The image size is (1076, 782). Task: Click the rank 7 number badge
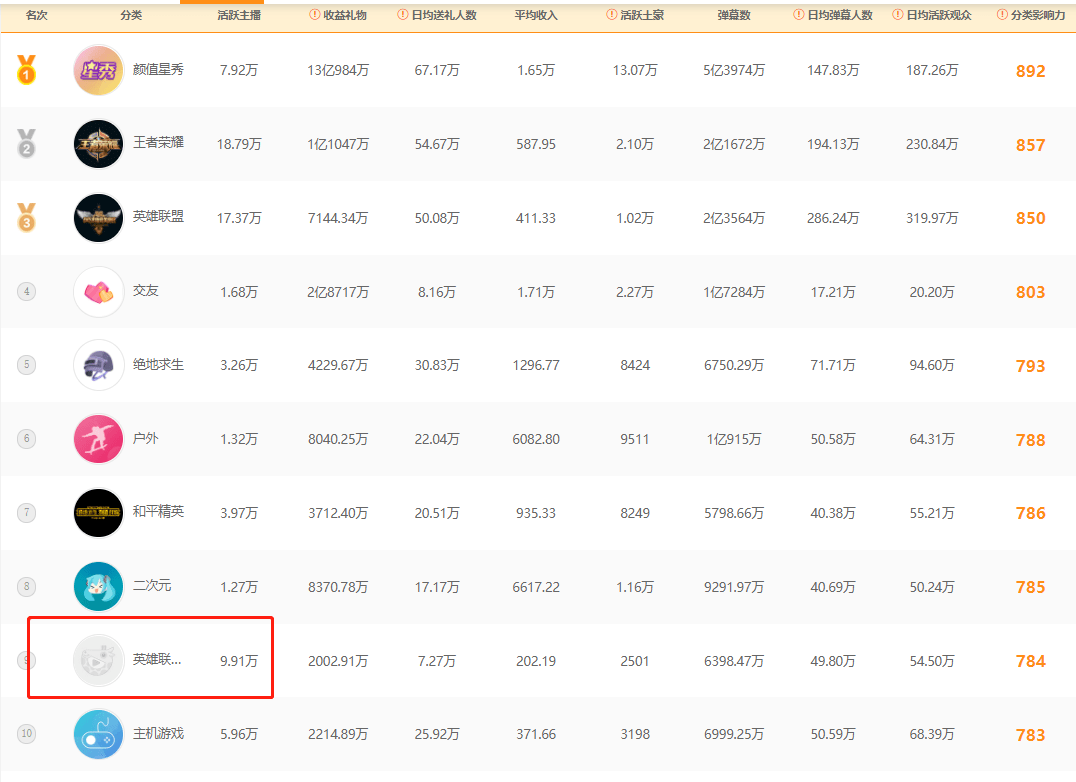[26, 512]
